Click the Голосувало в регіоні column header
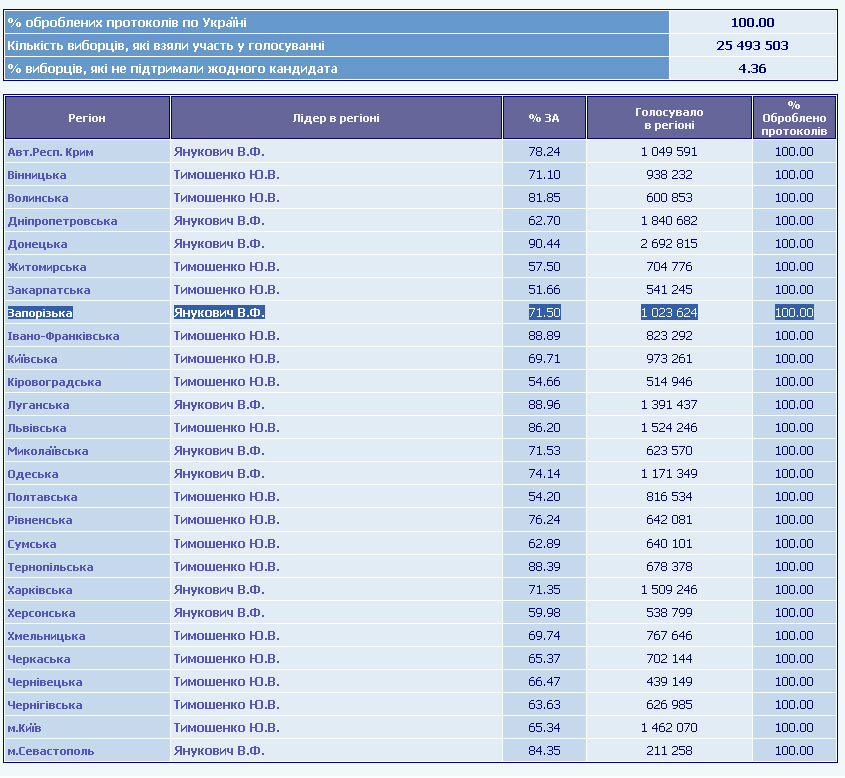Image resolution: width=845 pixels, height=778 pixels. click(x=669, y=118)
